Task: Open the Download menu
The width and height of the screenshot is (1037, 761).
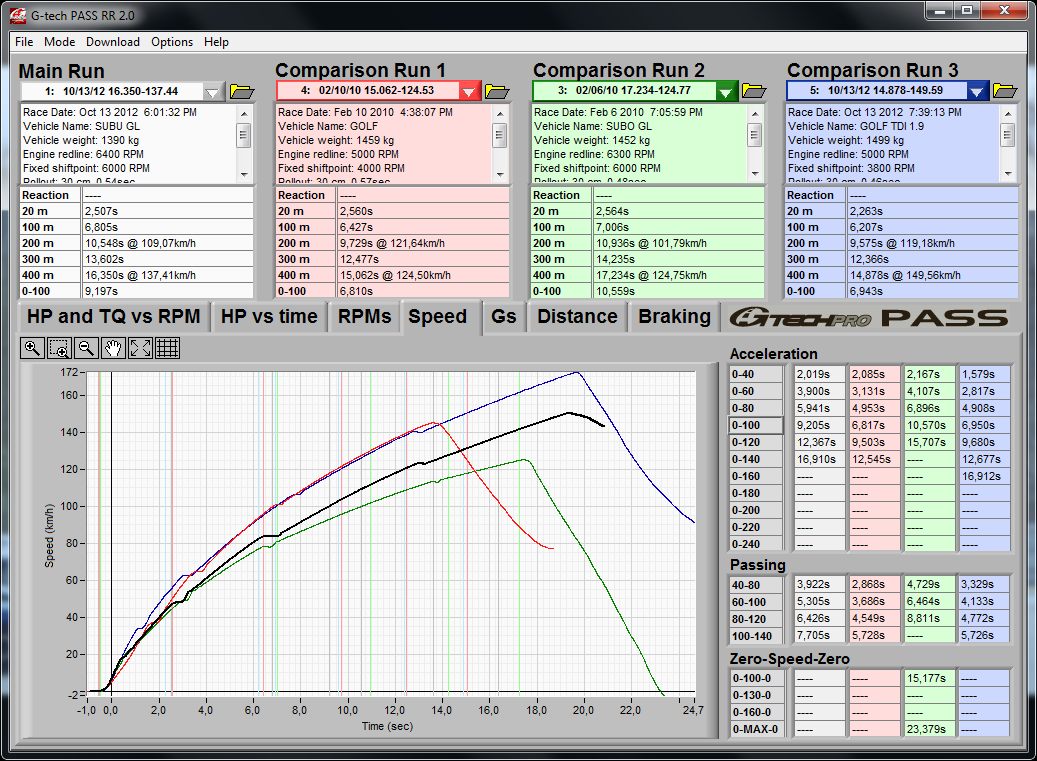Action: coord(113,42)
